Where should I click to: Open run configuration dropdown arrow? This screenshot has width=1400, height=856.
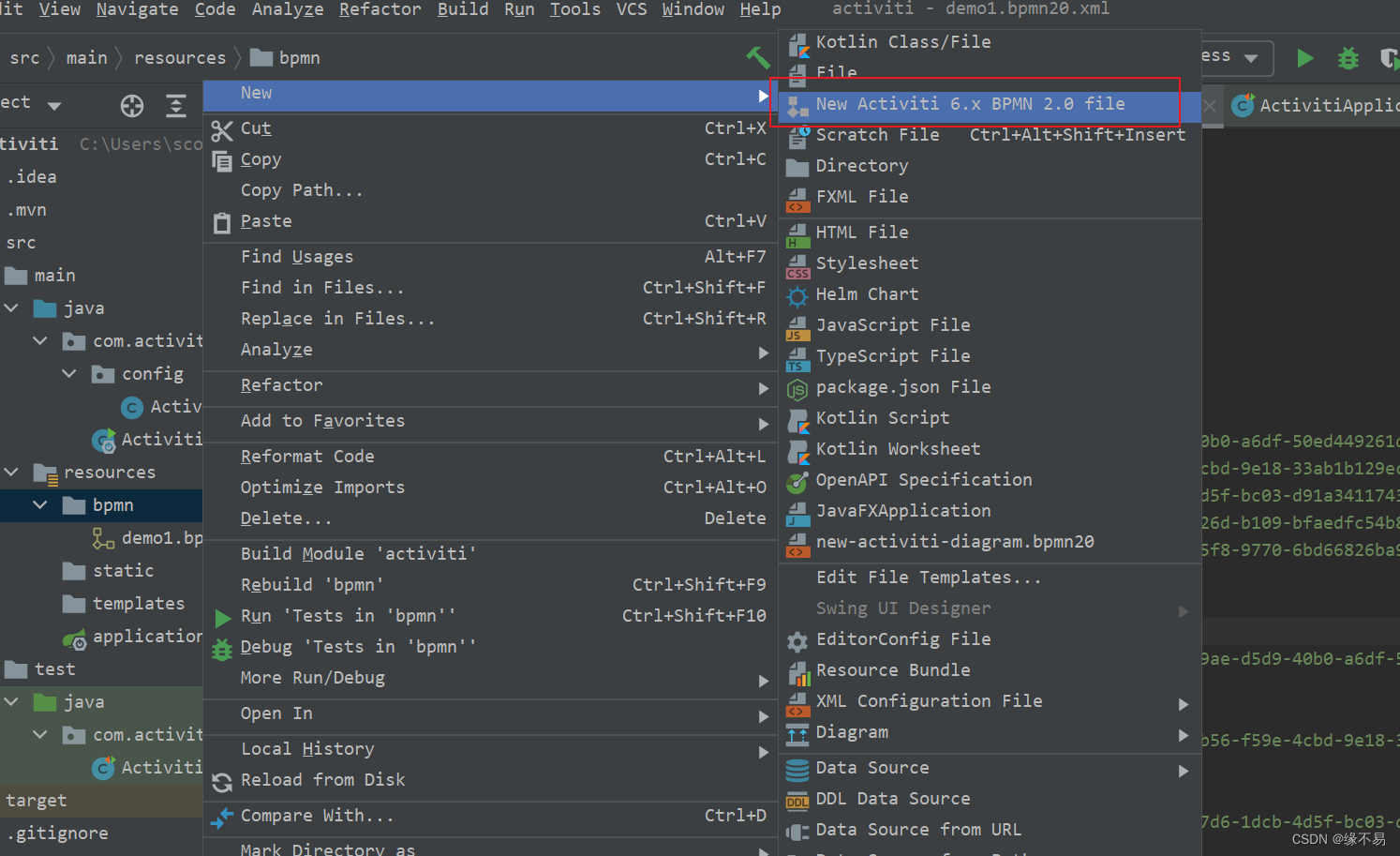[1250, 58]
